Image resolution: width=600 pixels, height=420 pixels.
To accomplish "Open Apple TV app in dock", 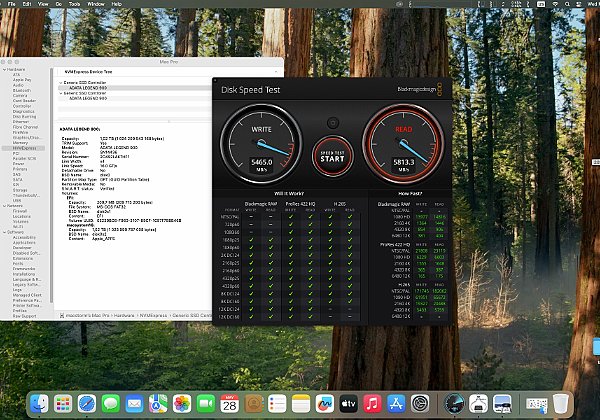I will click(x=348, y=403).
